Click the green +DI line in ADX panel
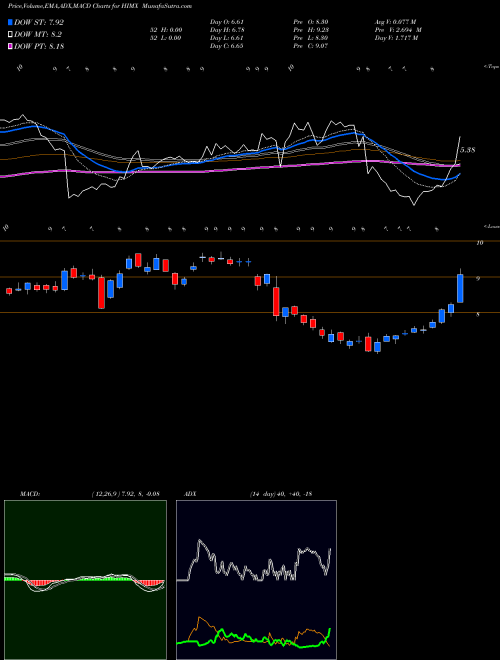The width and height of the screenshot is (500, 660). 253,640
